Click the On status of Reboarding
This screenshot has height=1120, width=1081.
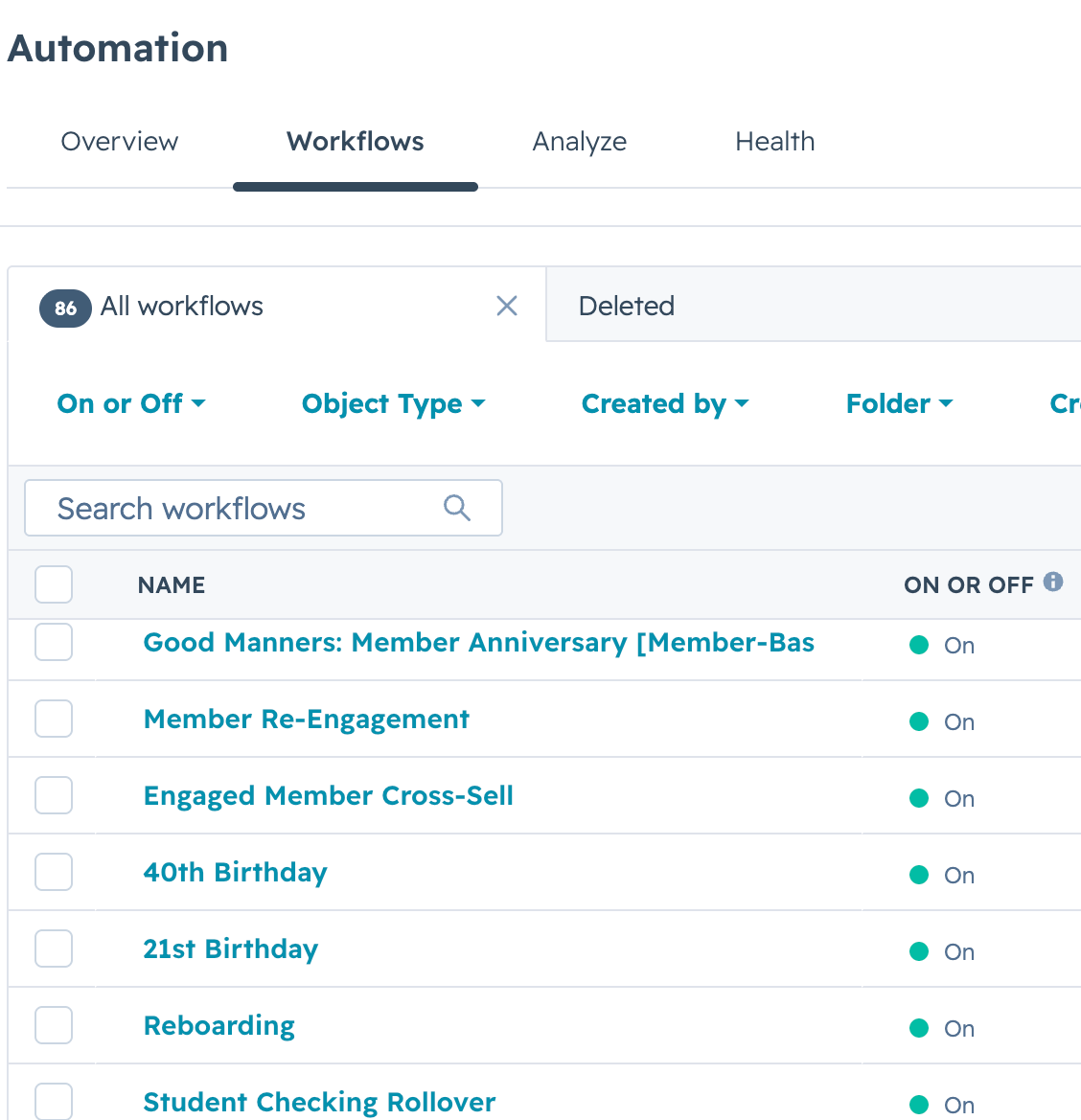point(942,1029)
